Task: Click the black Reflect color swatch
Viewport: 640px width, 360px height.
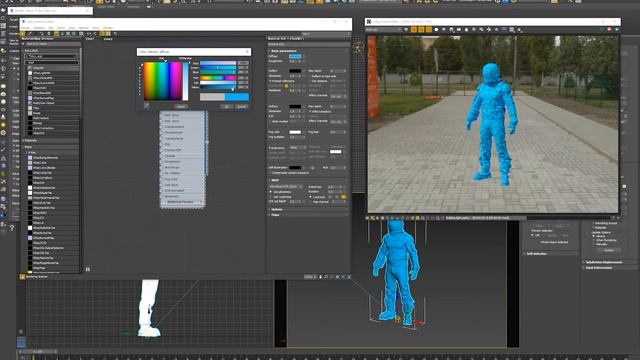Action: tap(295, 71)
